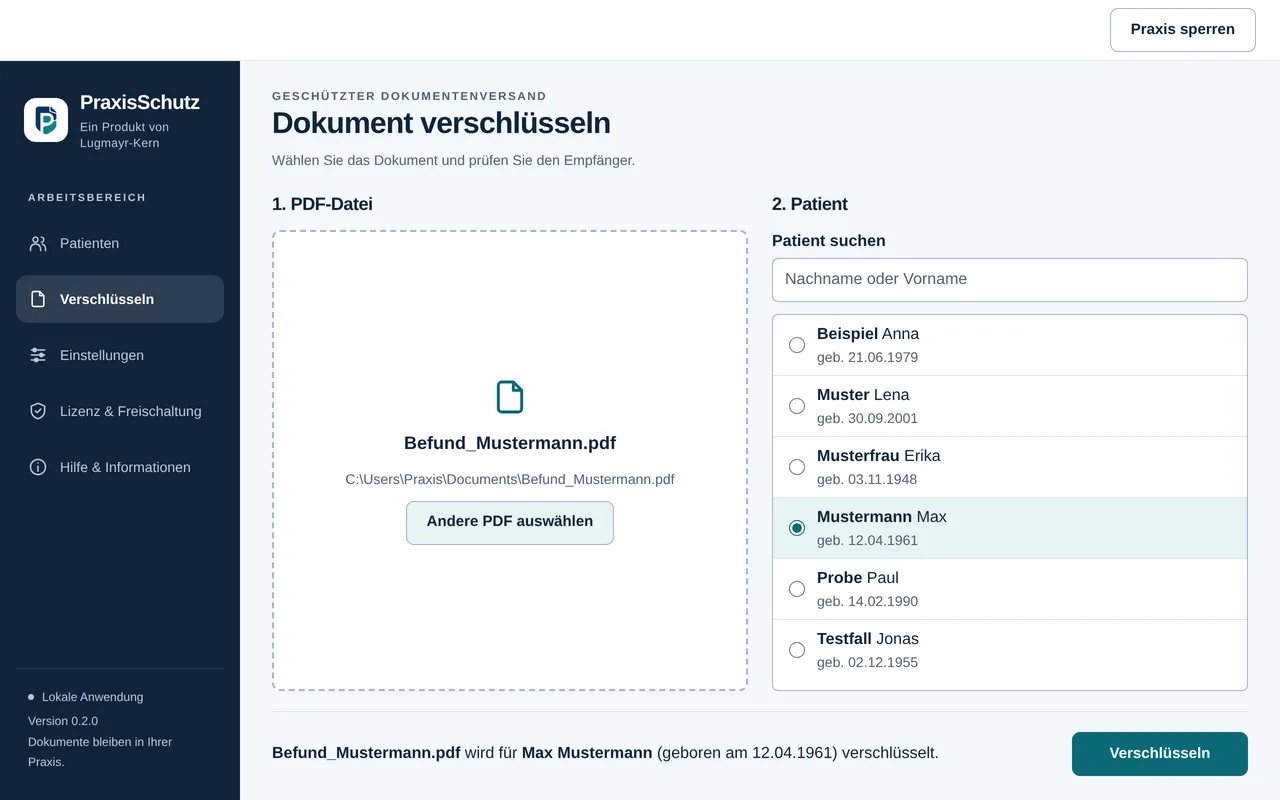Click the 2. Patient heading
This screenshot has width=1280, height=800.
coord(810,204)
